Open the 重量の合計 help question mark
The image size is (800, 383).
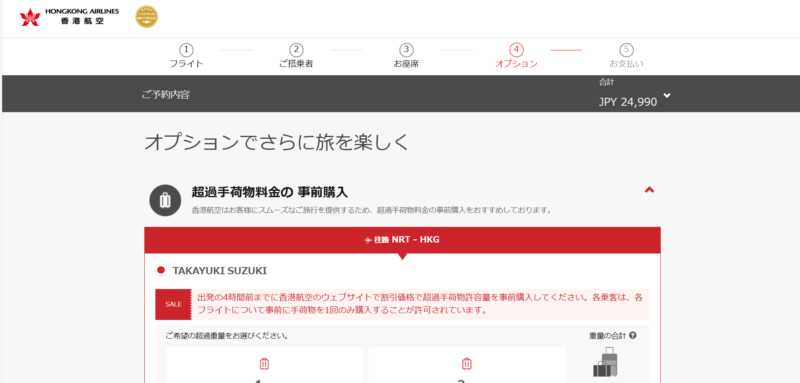(633, 336)
